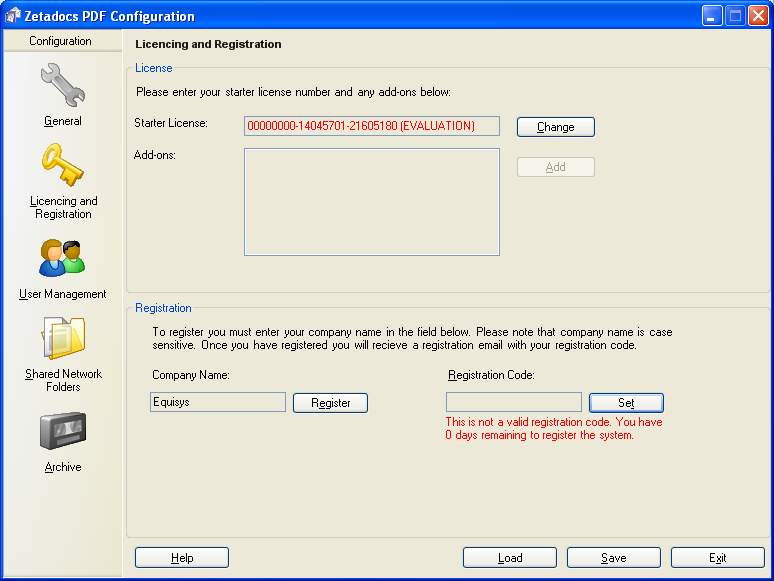Click the Set button for registration code

[x=626, y=403]
